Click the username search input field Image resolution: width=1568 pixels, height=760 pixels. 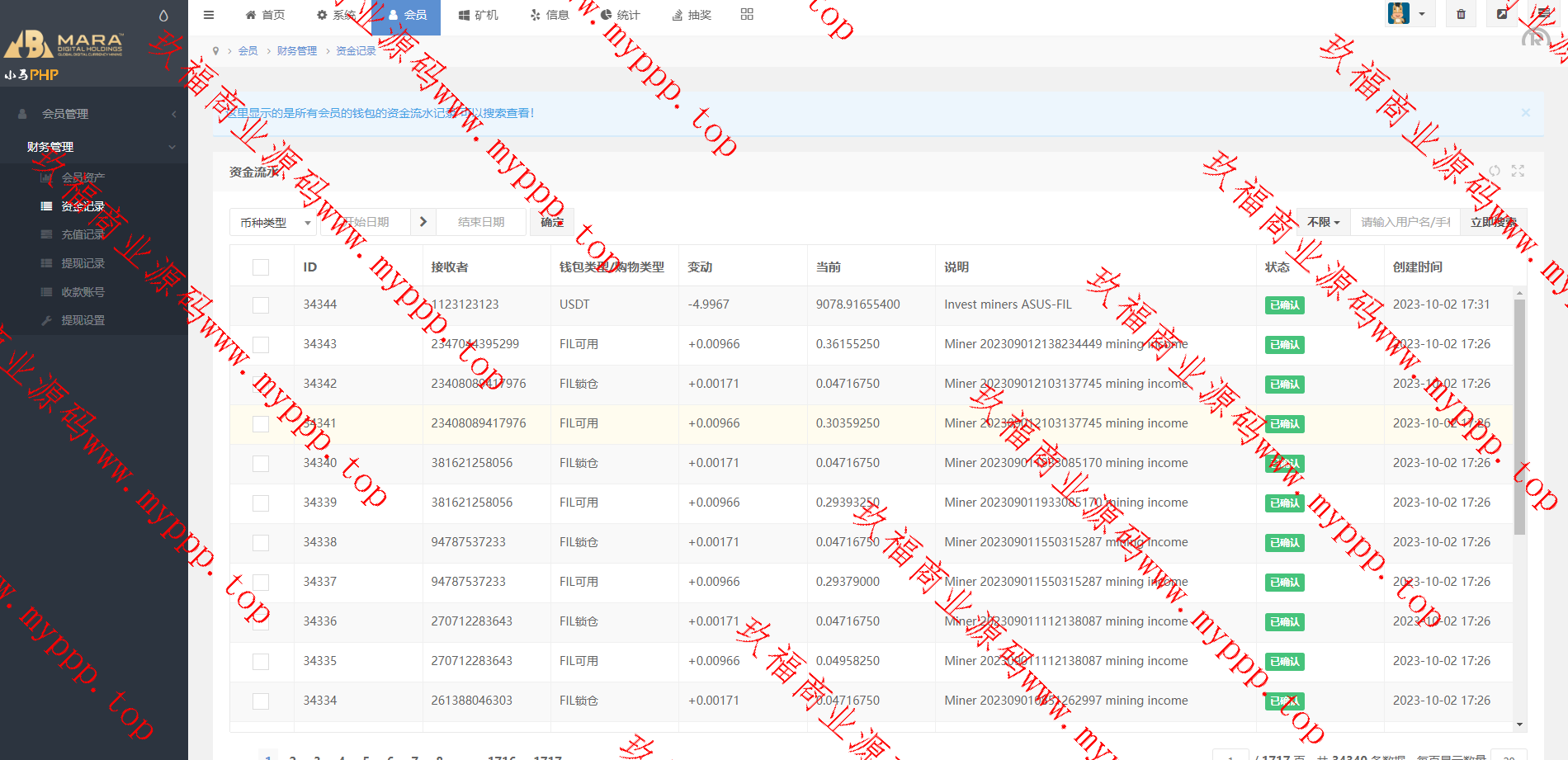coord(1405,223)
